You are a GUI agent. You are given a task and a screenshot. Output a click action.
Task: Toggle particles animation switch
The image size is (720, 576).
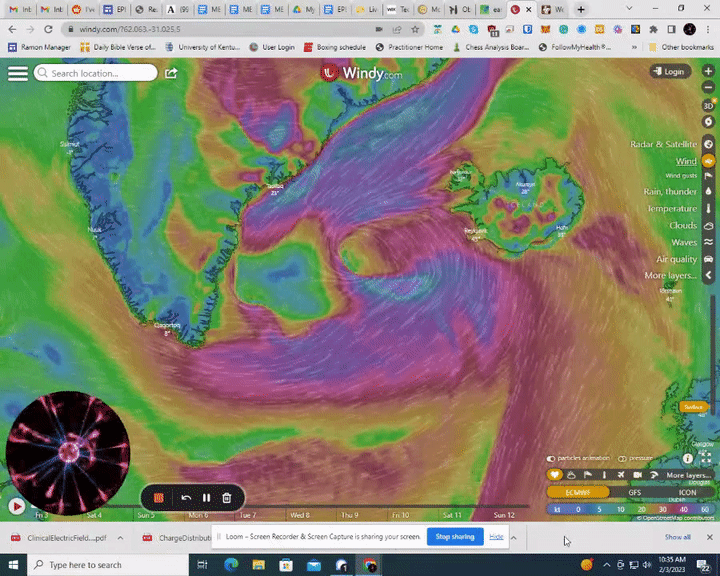point(551,459)
